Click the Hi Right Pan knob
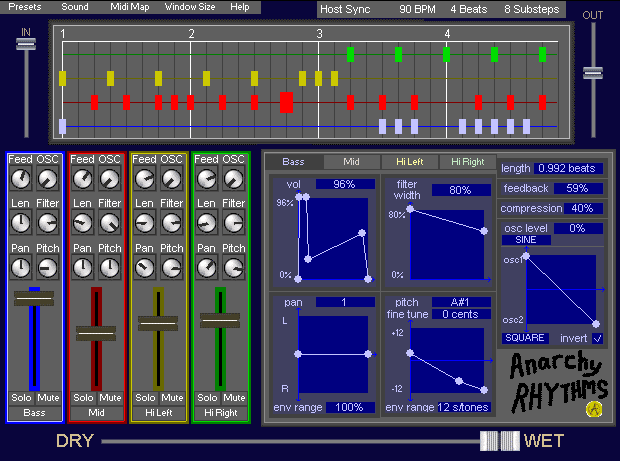 tap(207, 268)
